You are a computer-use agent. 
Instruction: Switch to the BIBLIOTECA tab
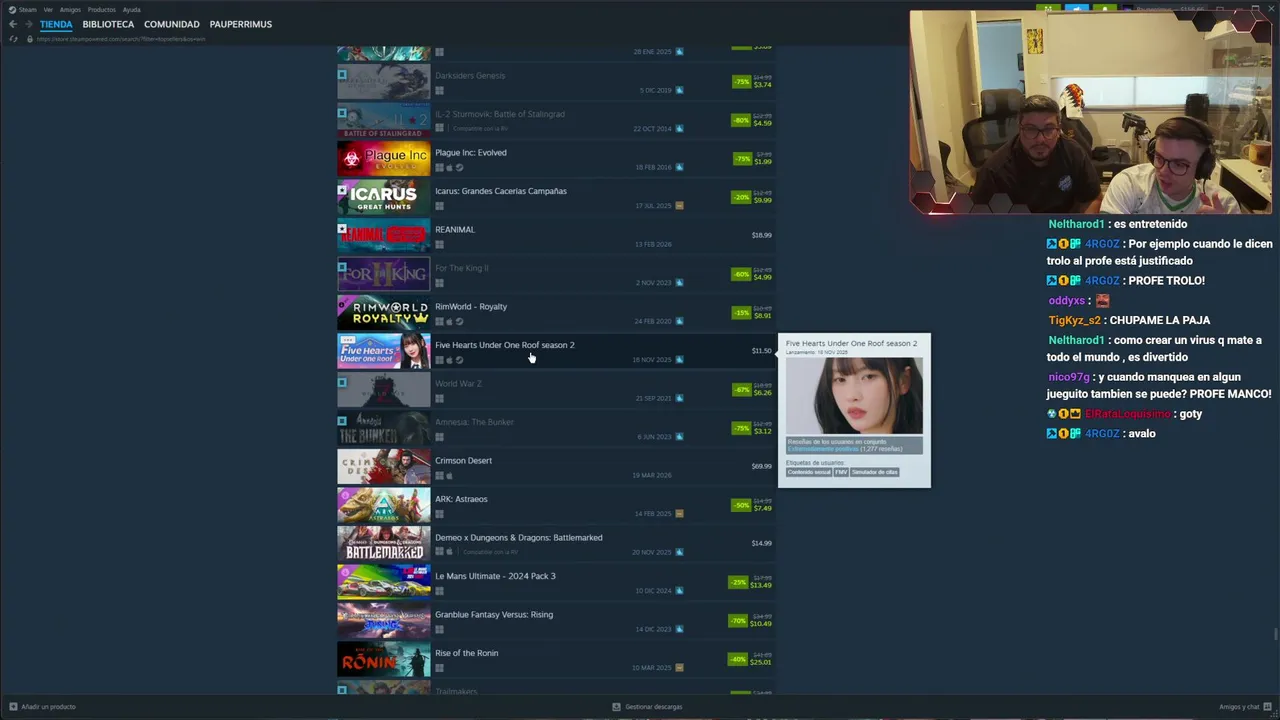(x=108, y=24)
